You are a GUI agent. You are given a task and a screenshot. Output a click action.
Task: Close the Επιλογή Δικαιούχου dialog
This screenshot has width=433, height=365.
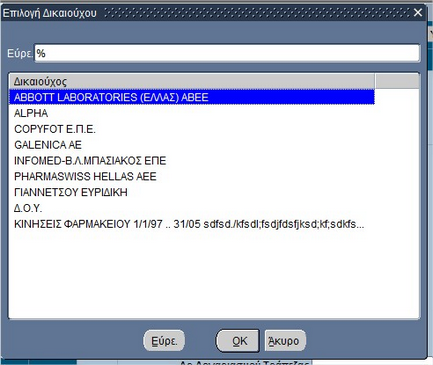418,13
